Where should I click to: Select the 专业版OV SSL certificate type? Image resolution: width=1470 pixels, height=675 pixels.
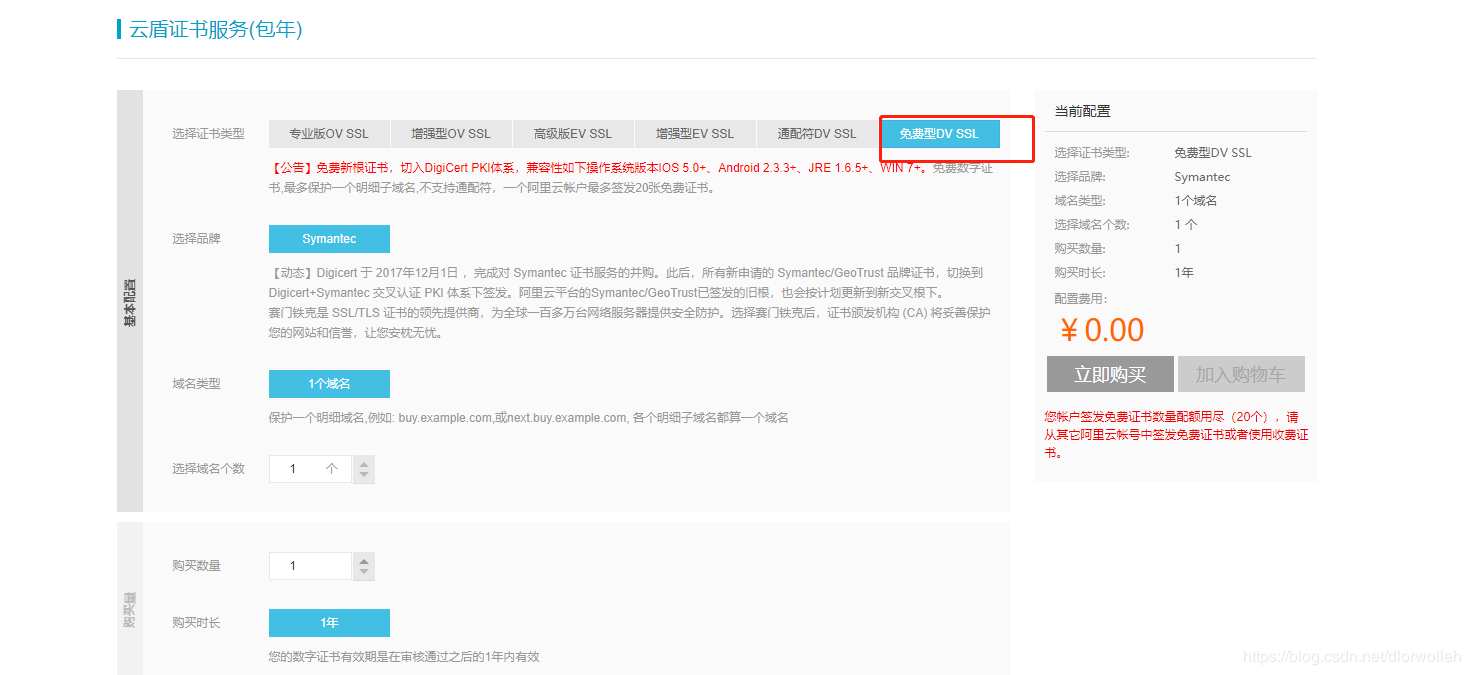[329, 134]
